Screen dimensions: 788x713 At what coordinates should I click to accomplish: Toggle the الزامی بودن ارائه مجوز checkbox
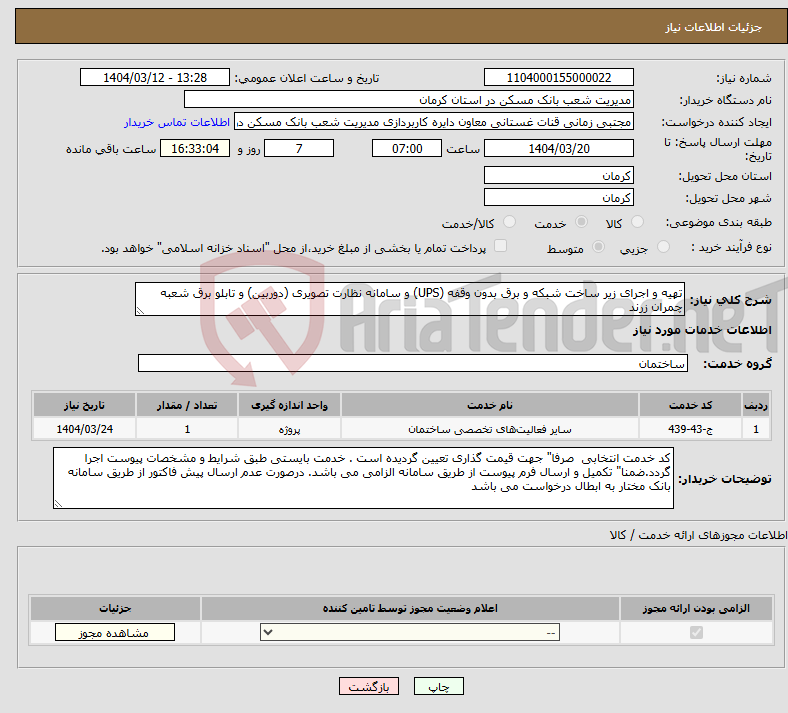pyautogui.click(x=696, y=632)
